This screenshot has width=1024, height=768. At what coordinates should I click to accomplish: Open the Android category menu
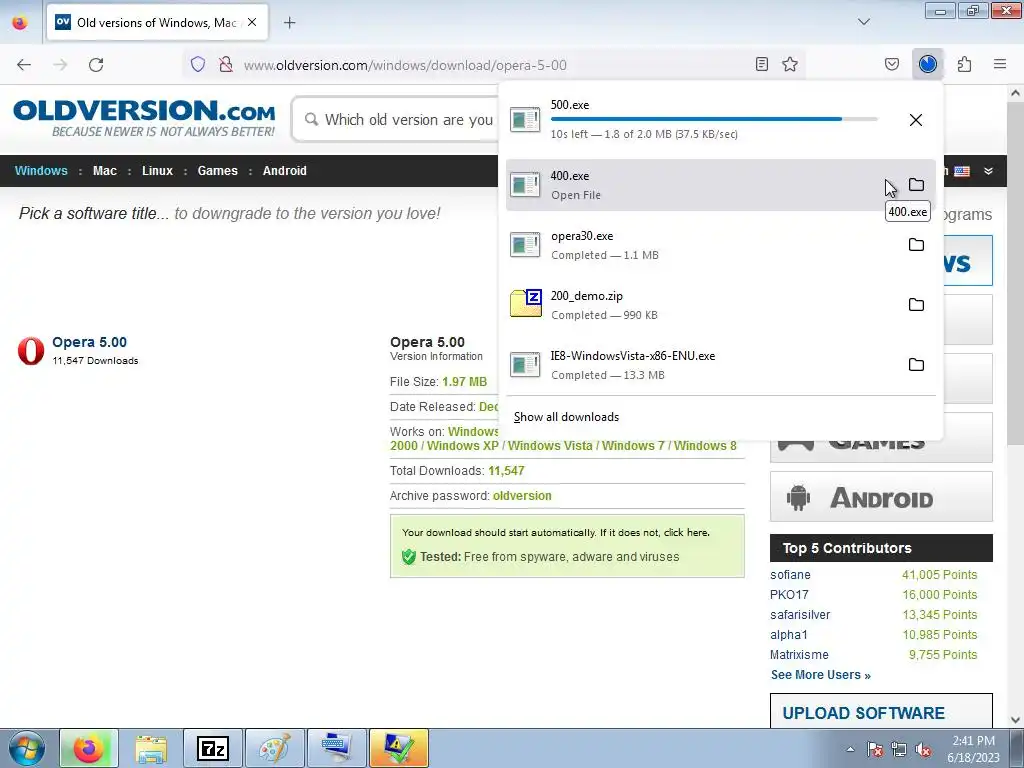(x=285, y=171)
